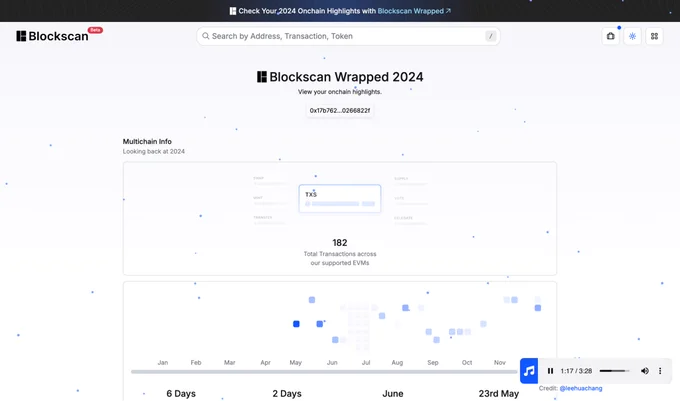The height and width of the screenshot is (401, 680).
Task: Click the slash shortcut key badge
Action: point(490,36)
